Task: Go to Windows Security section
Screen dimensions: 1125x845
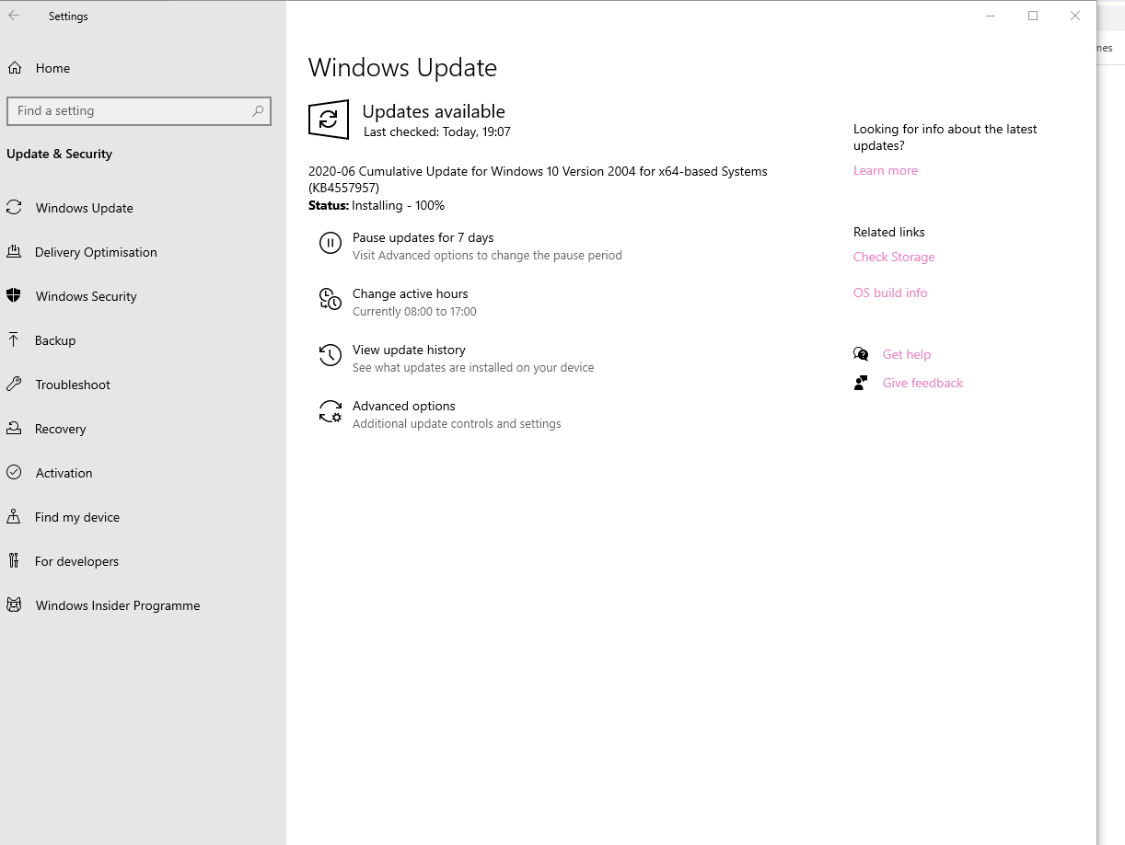Action: click(x=86, y=296)
